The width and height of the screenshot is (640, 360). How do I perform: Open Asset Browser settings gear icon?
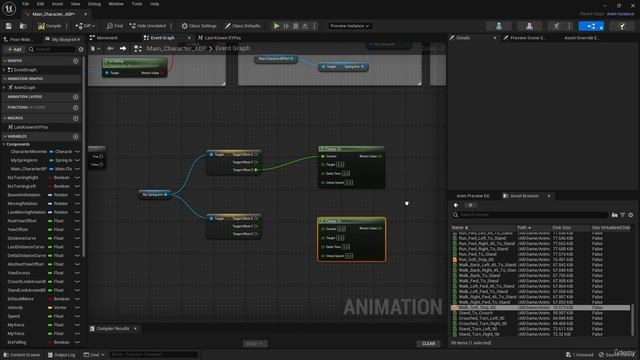[x=631, y=215]
